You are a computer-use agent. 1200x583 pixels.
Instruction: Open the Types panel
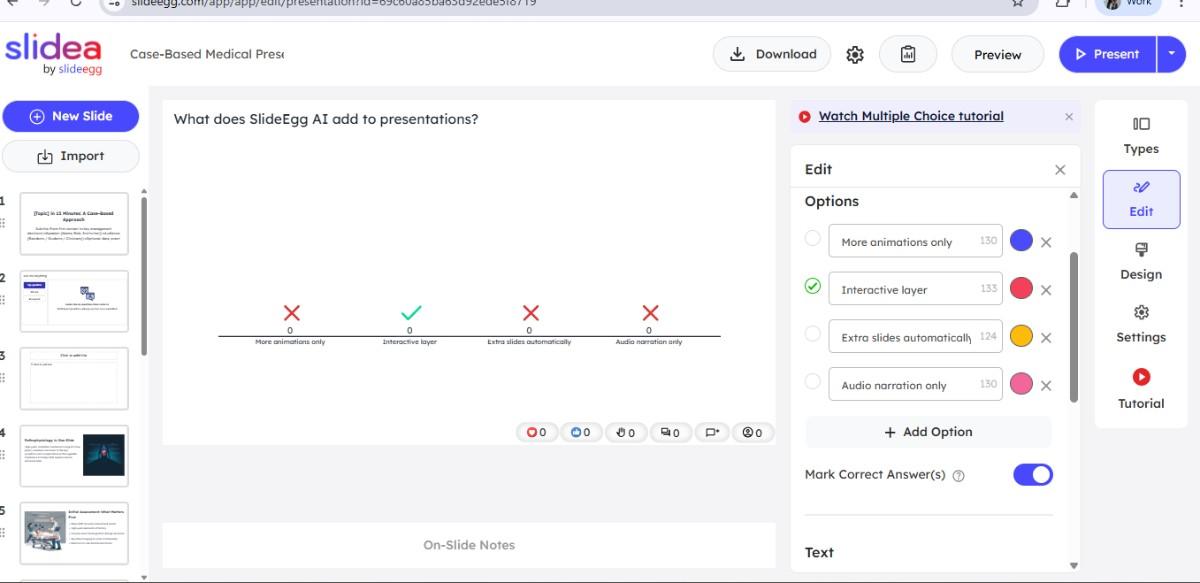1141,136
